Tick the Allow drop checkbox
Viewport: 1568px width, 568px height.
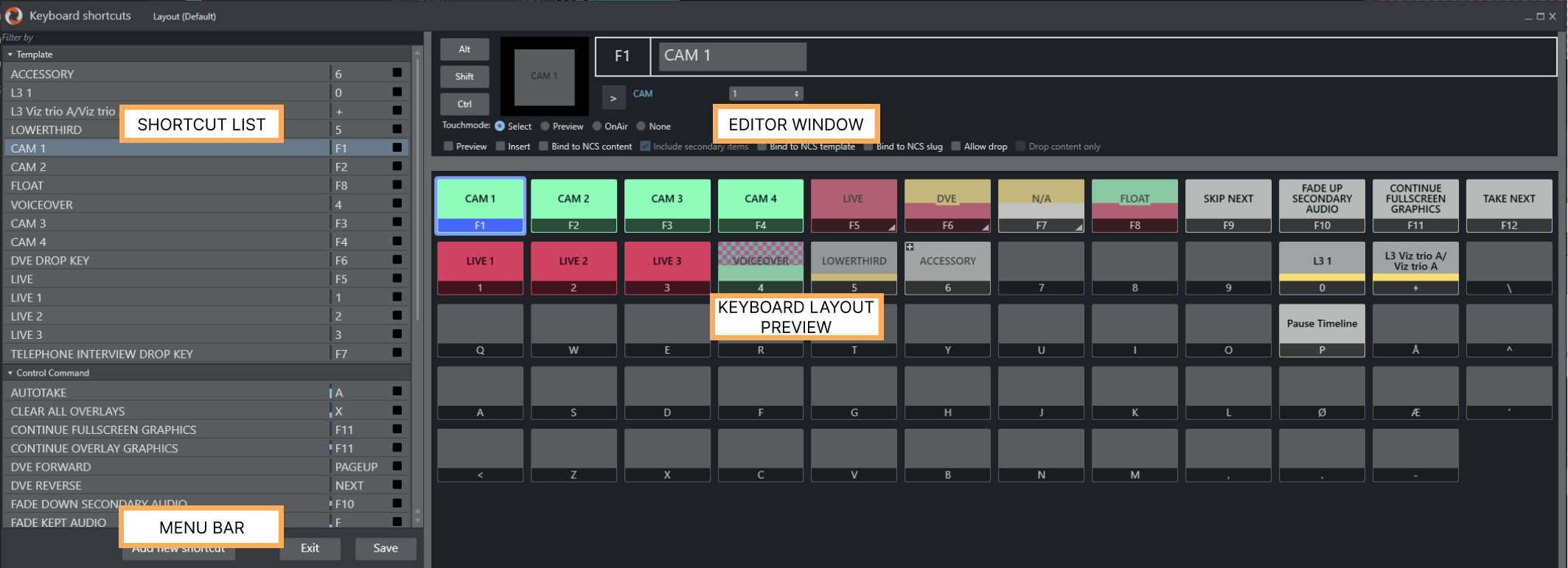(x=956, y=147)
